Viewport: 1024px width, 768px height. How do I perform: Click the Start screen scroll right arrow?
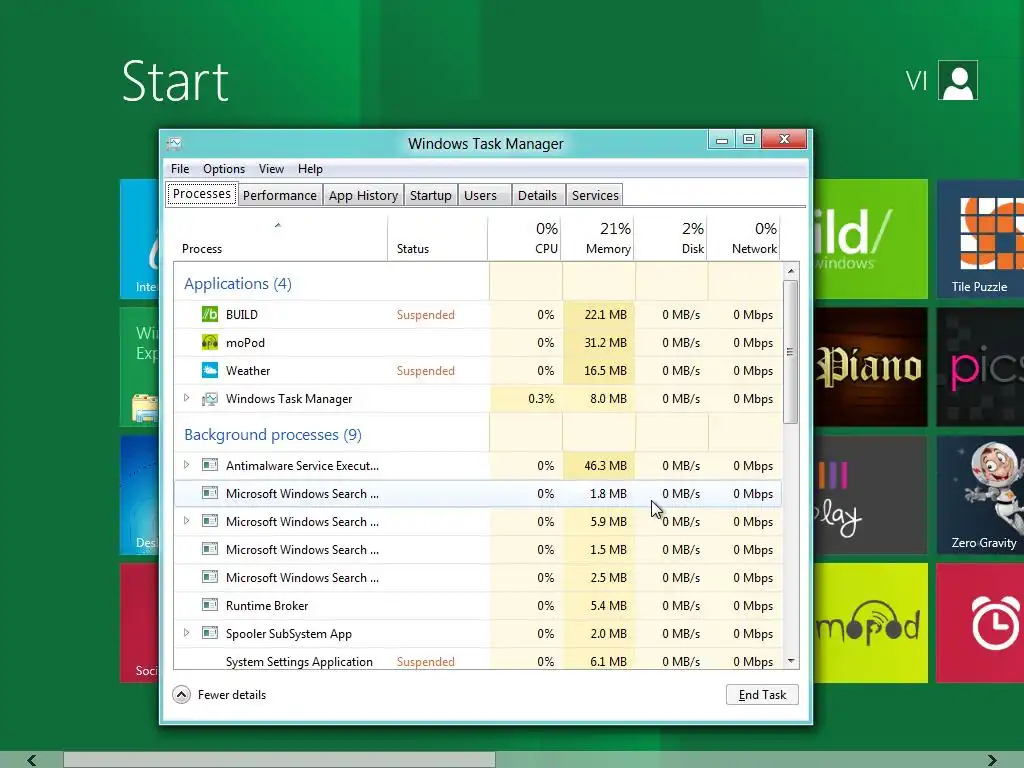coord(992,760)
